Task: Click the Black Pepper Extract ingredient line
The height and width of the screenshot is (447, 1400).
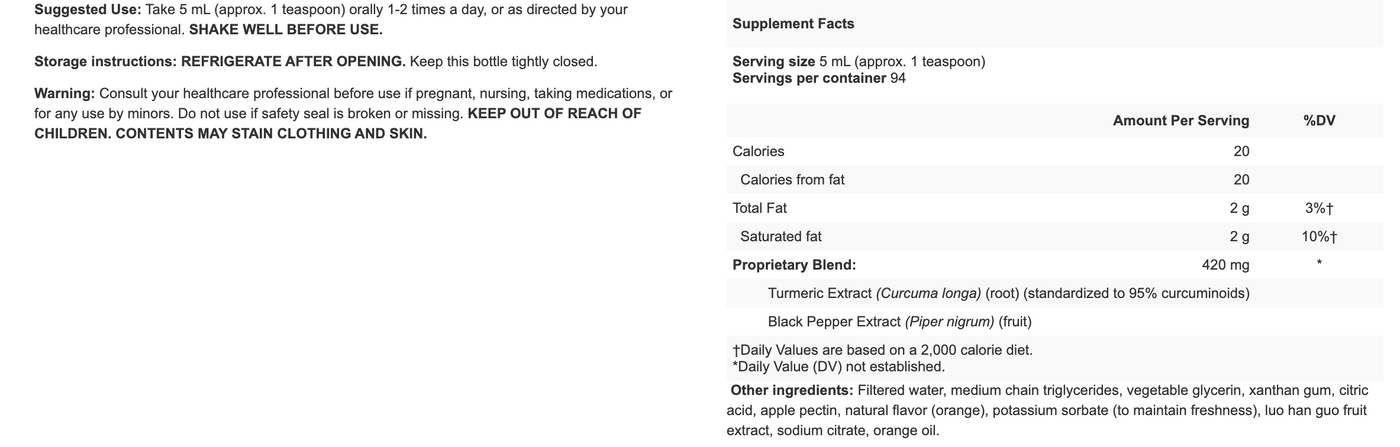Action: [899, 322]
